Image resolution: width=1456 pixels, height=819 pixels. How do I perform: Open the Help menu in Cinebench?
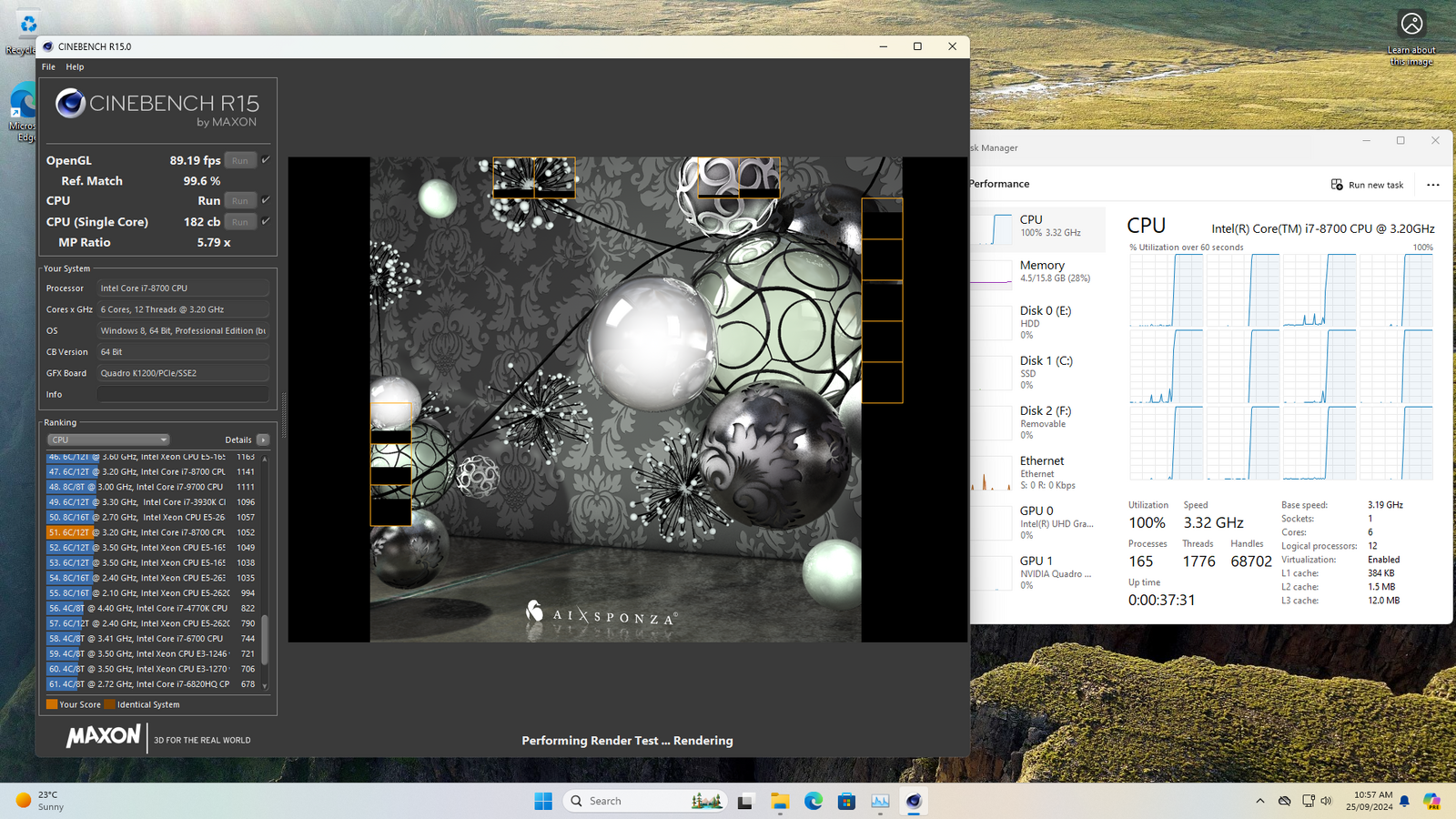(x=75, y=66)
